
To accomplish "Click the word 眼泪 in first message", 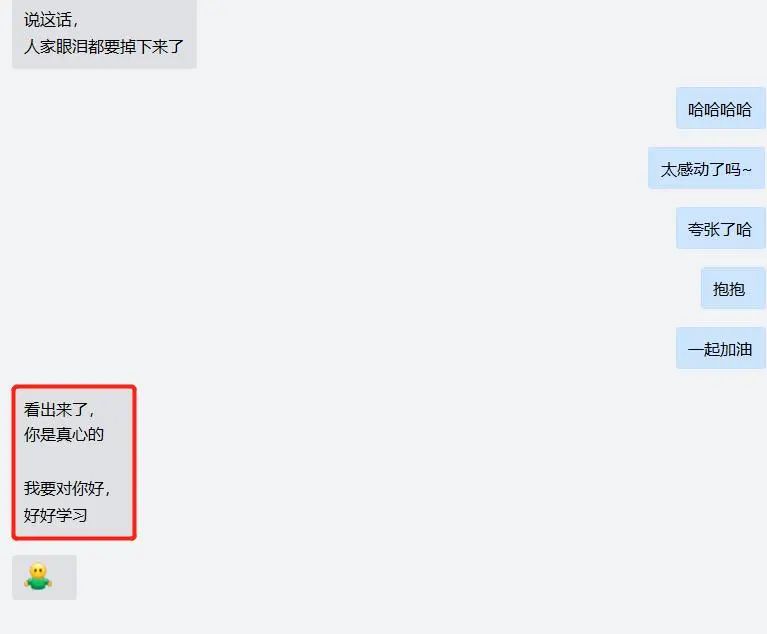I will (72, 46).
